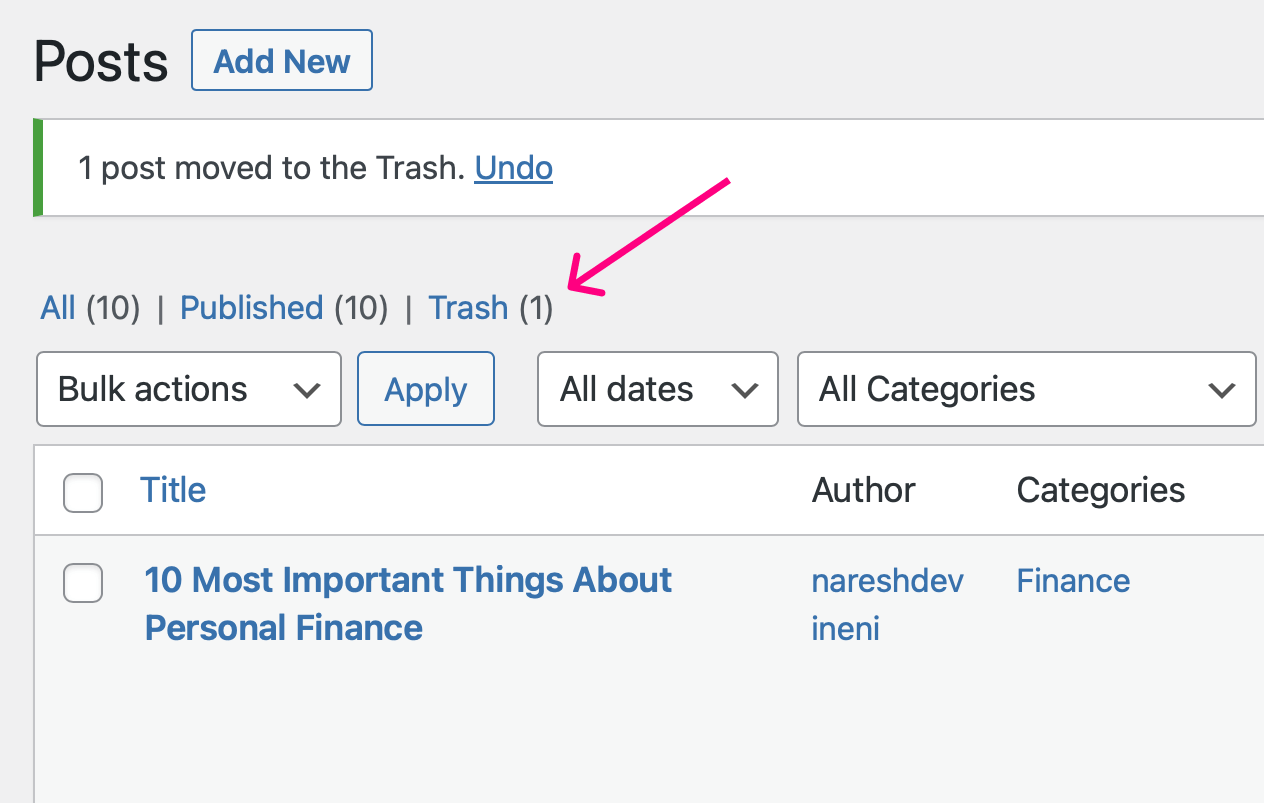Tick the select-all checkbox beside Title
Image resolution: width=1264 pixels, height=803 pixels.
pyautogui.click(x=83, y=492)
